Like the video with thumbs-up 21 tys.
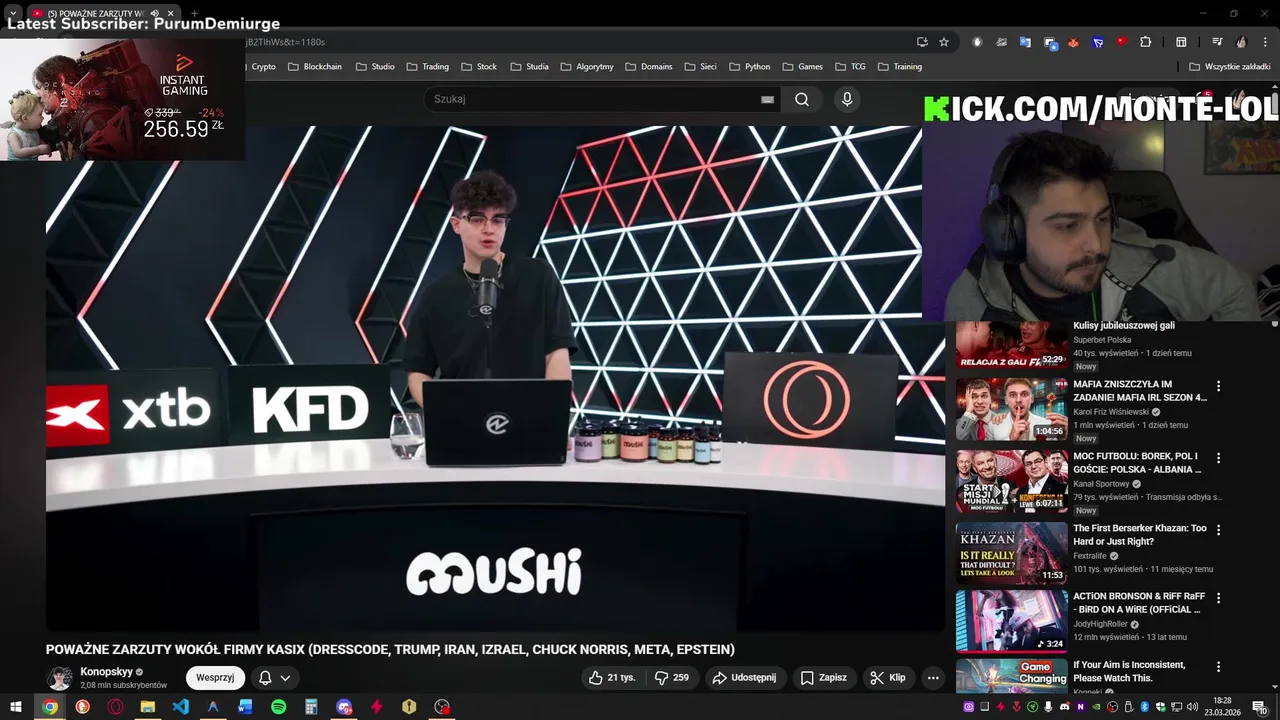 tap(612, 677)
